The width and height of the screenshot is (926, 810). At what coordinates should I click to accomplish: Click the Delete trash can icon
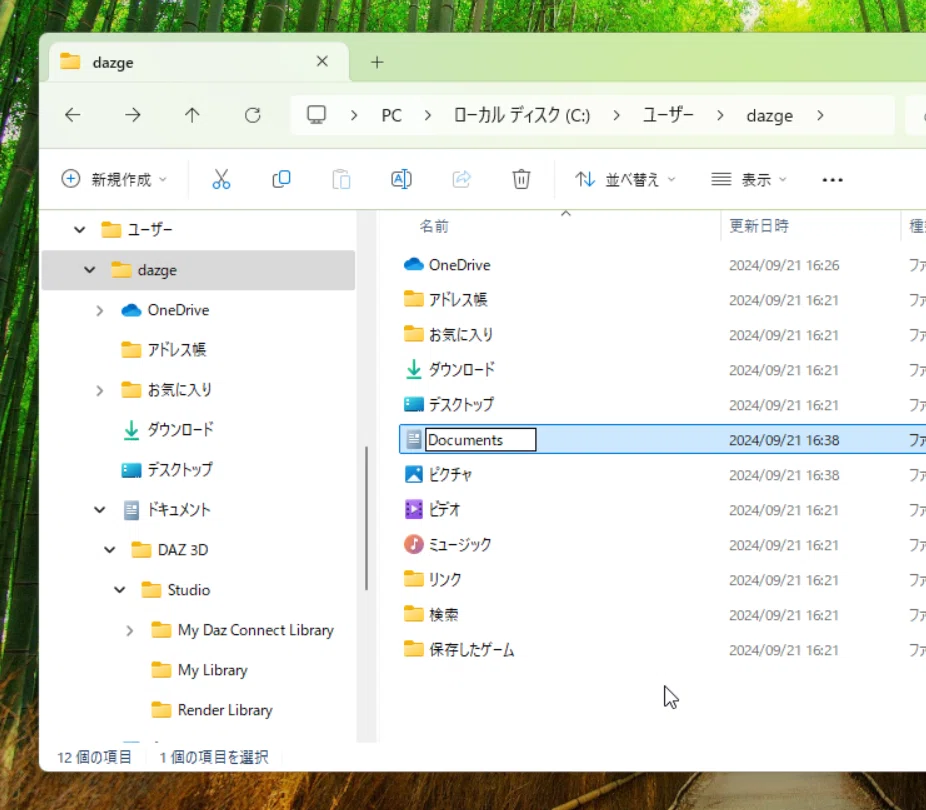click(x=521, y=179)
